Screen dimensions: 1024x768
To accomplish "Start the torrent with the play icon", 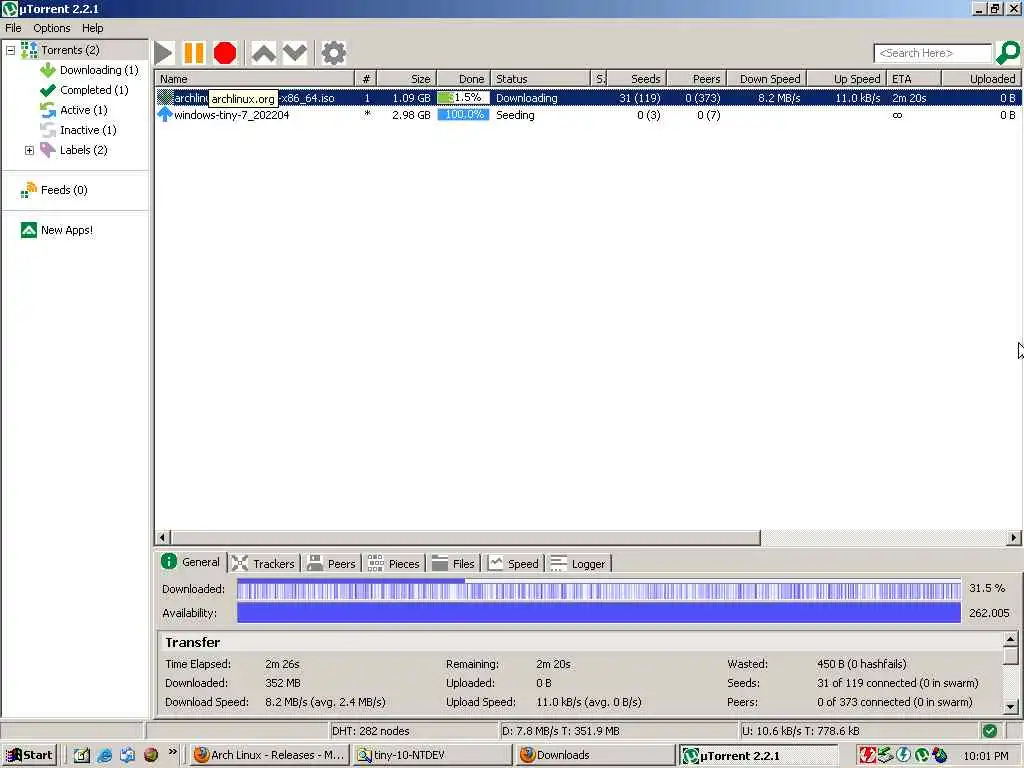I will [x=164, y=54].
